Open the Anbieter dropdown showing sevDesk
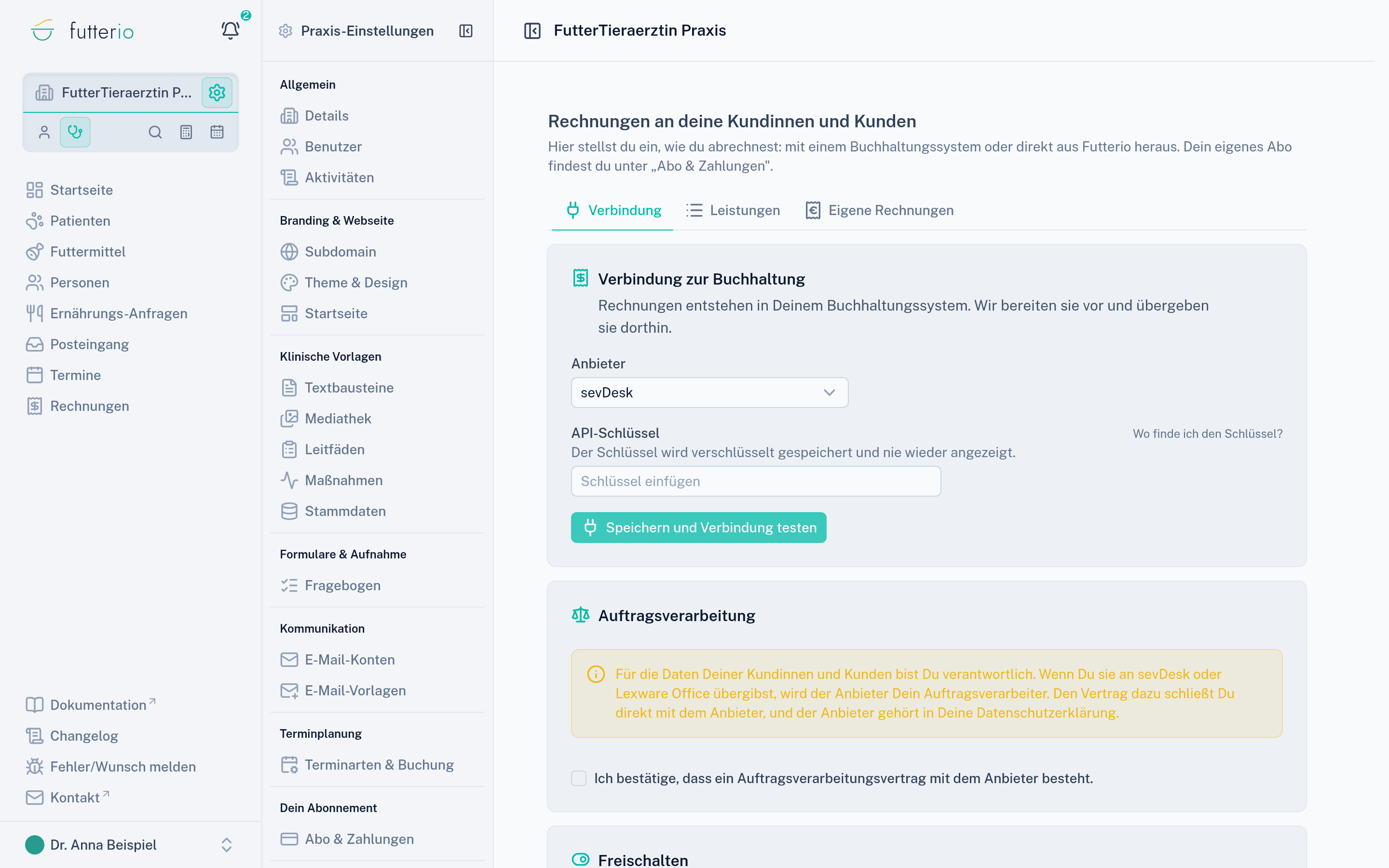 tap(709, 393)
